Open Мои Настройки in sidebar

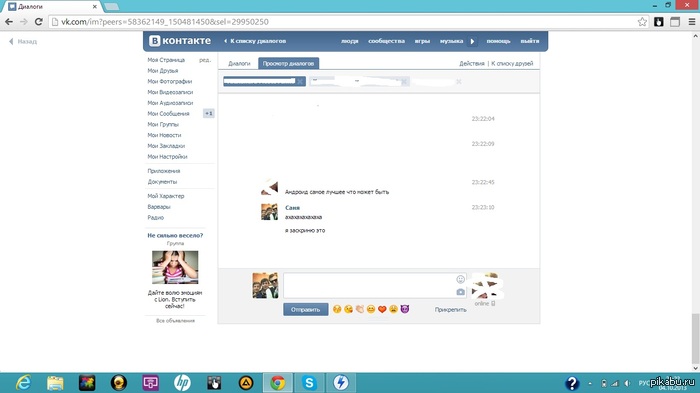[x=167, y=156]
